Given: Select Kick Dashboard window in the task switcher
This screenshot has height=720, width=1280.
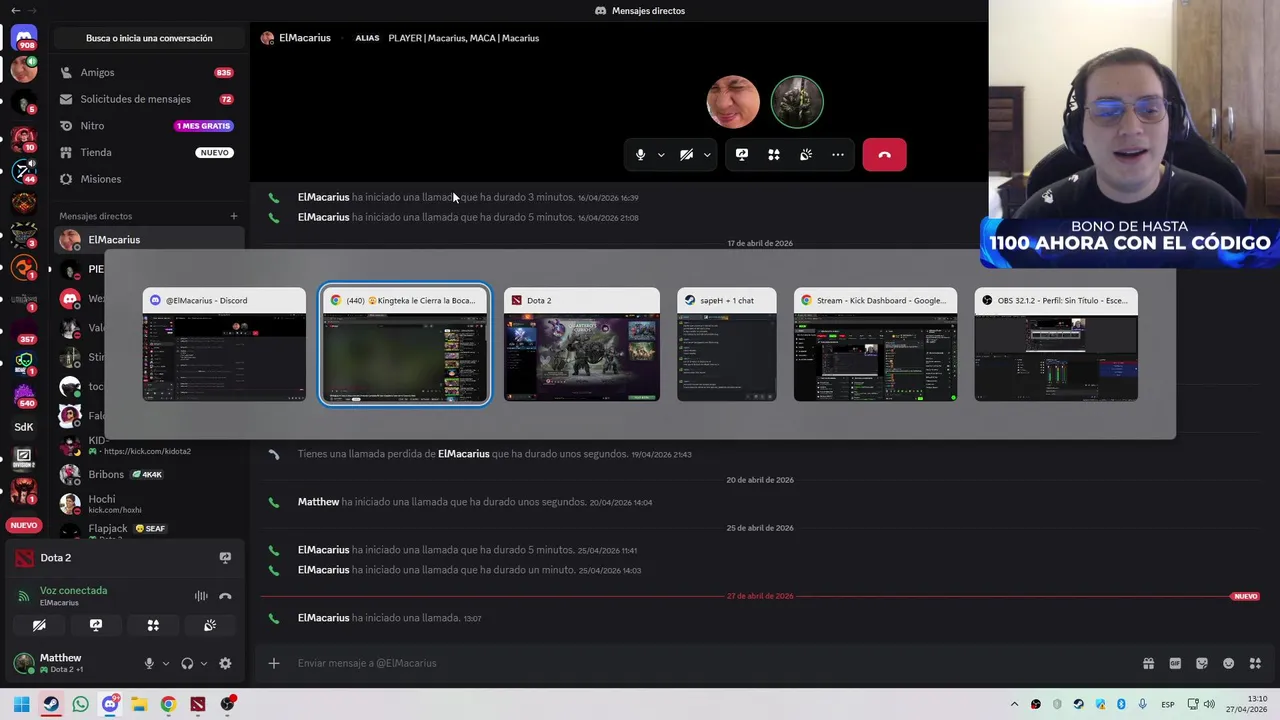Looking at the screenshot, I should click(x=875, y=345).
